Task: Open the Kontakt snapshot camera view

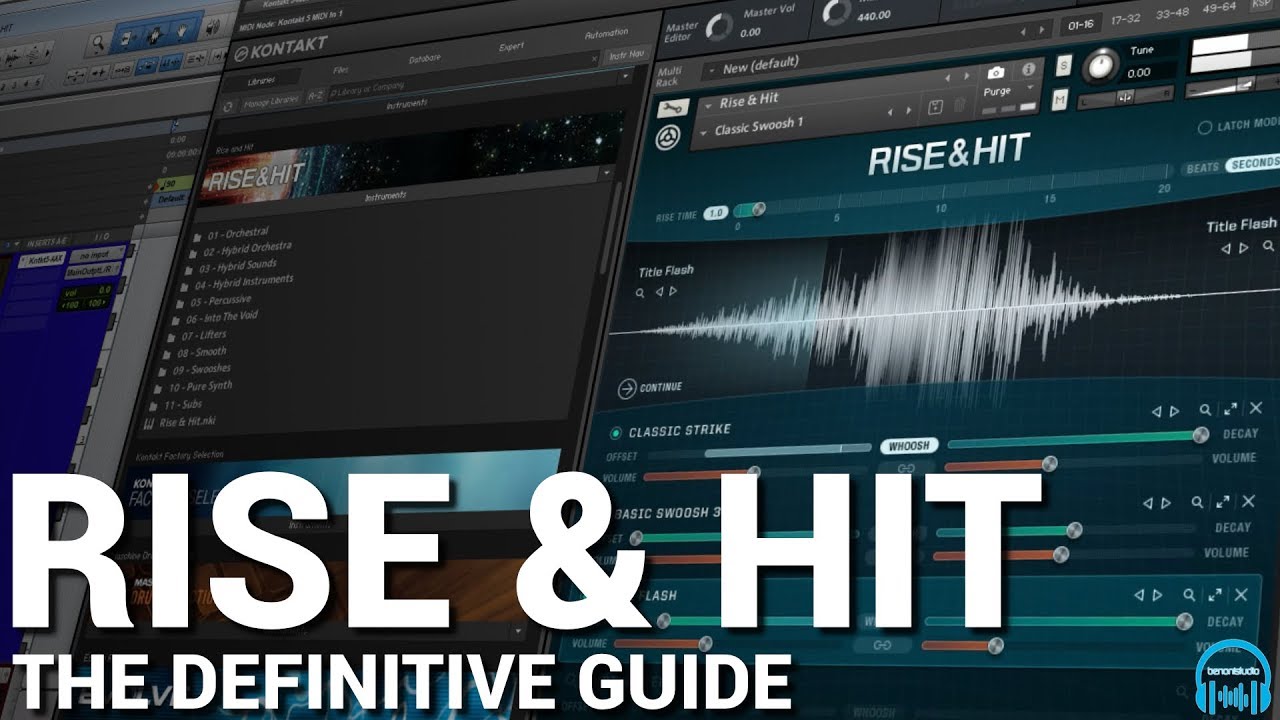Action: (x=996, y=72)
